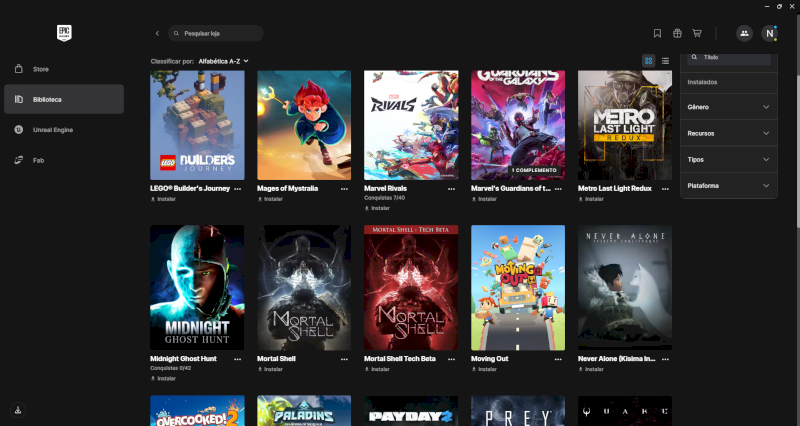The height and width of the screenshot is (426, 800).
Task: Open options menu for Mortal Shell Tech Beta
Action: 452,359
